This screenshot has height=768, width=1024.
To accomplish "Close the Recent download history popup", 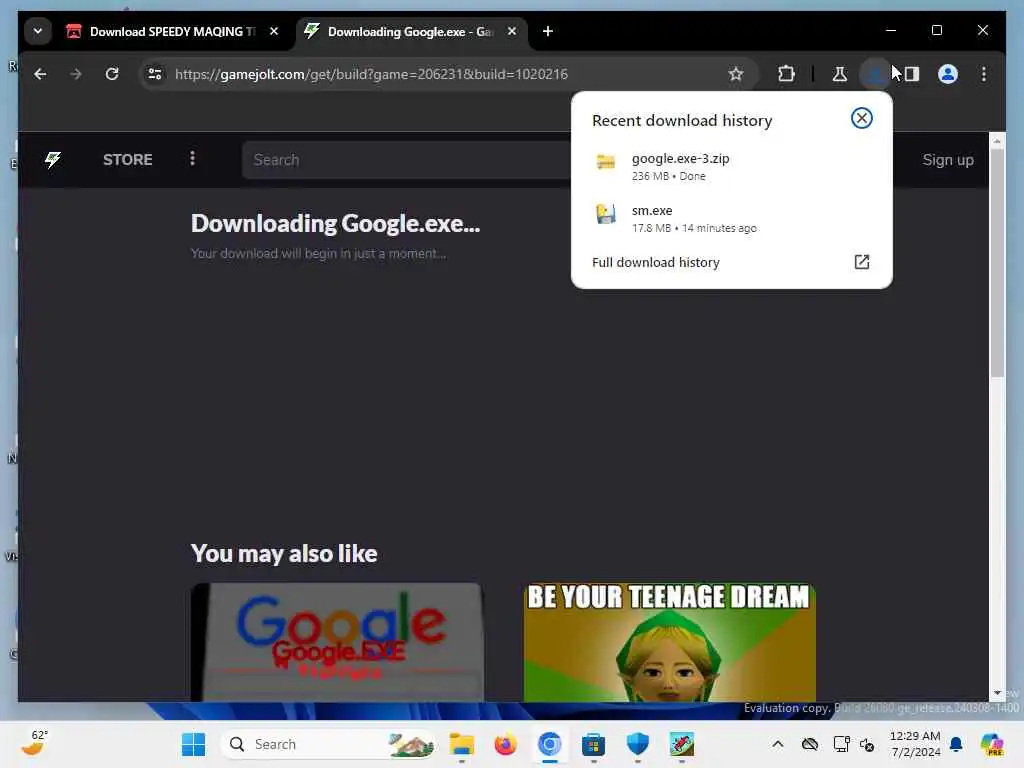I will (861, 118).
